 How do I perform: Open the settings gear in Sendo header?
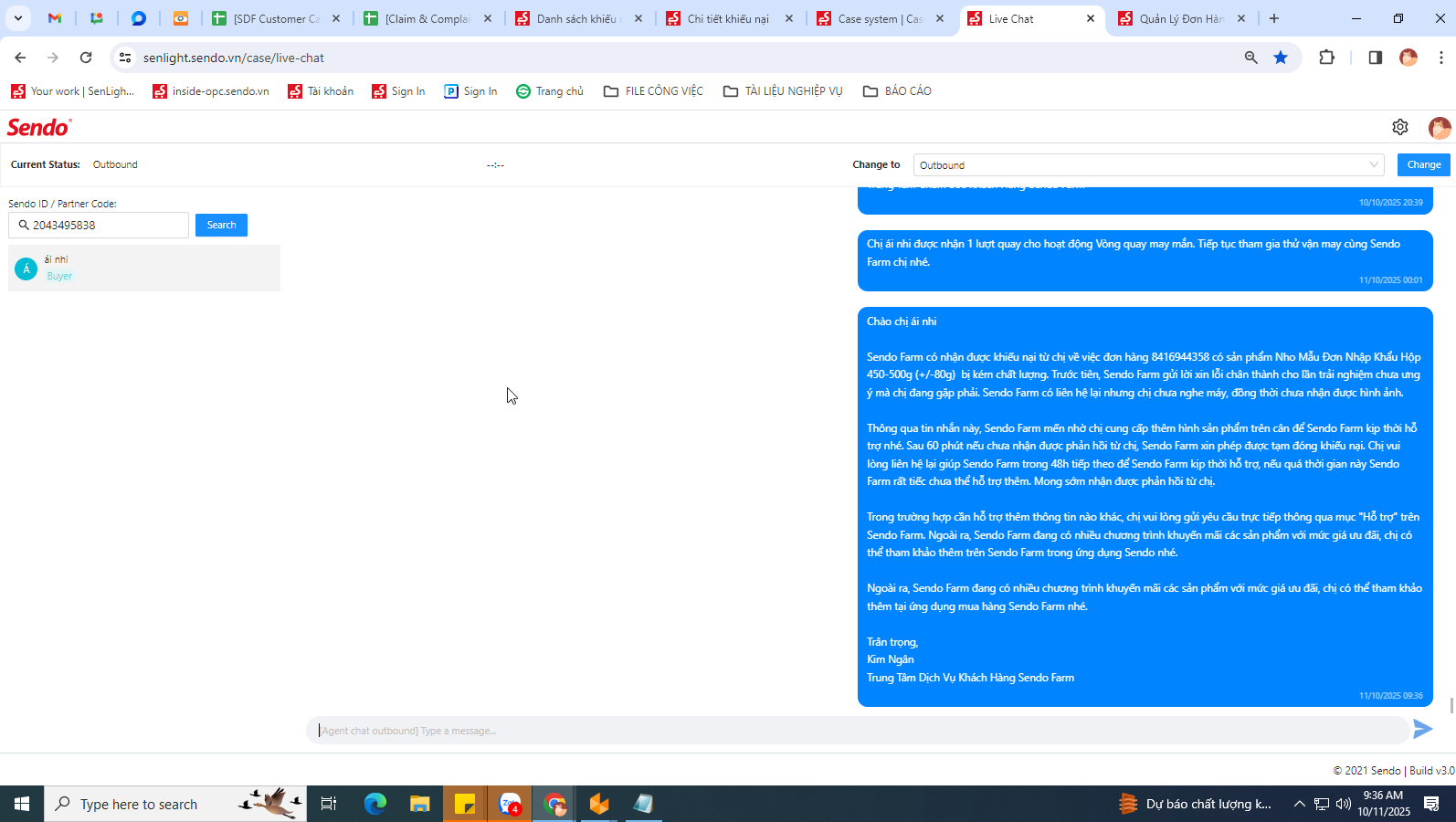(1400, 127)
